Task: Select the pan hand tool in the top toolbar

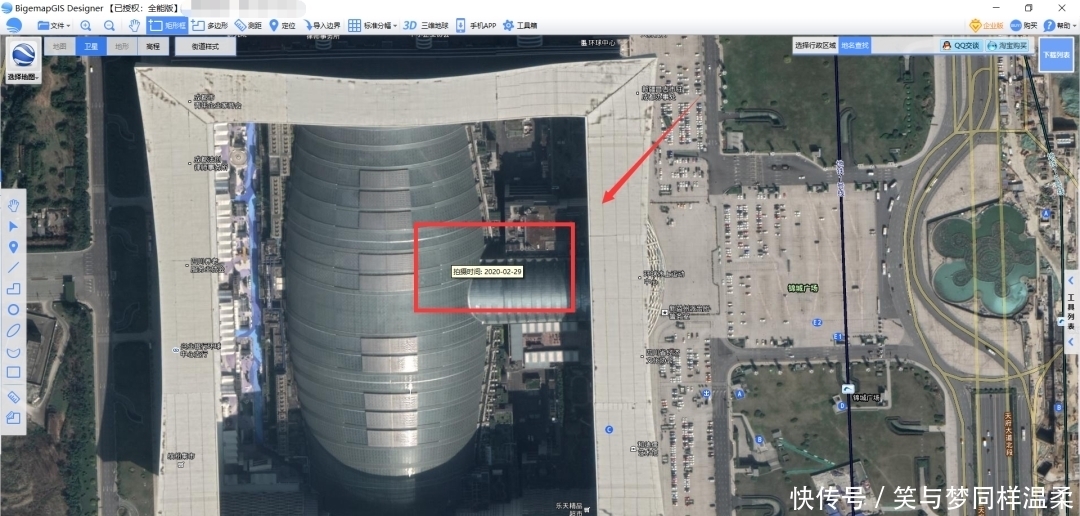Action: (x=134, y=25)
